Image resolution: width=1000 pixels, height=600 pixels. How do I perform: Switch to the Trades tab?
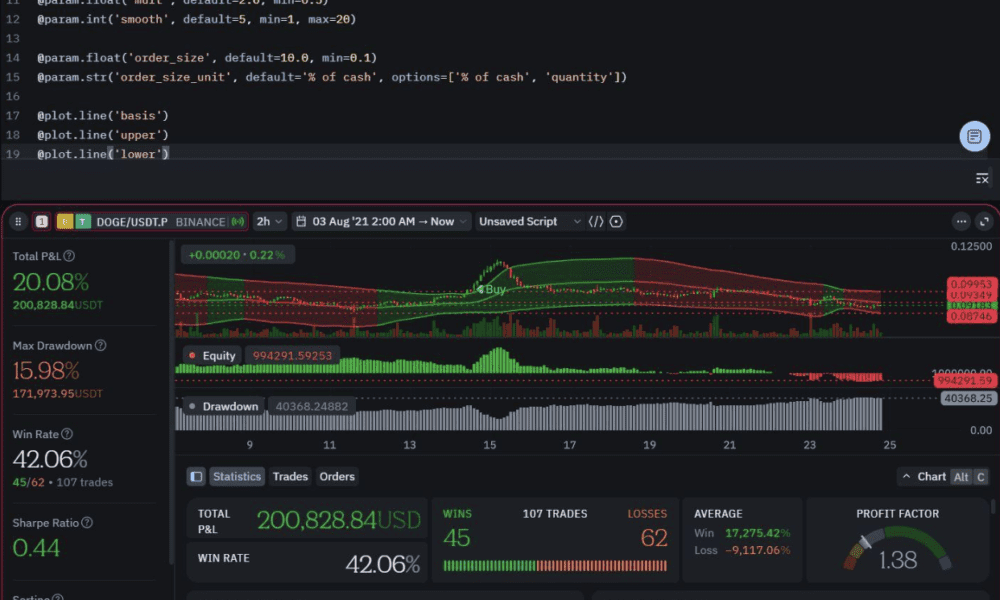tap(290, 477)
